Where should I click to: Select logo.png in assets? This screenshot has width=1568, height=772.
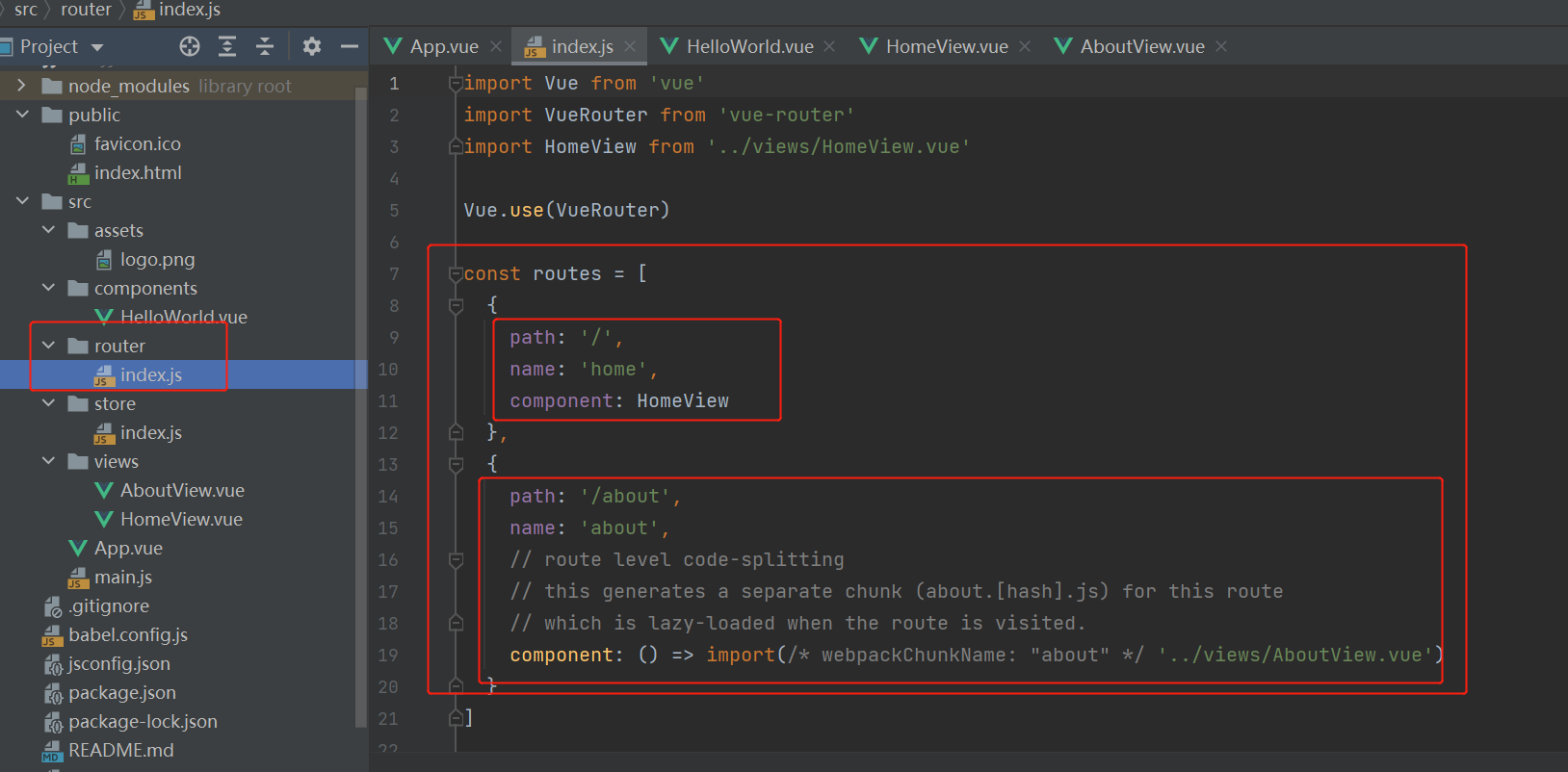click(x=144, y=259)
